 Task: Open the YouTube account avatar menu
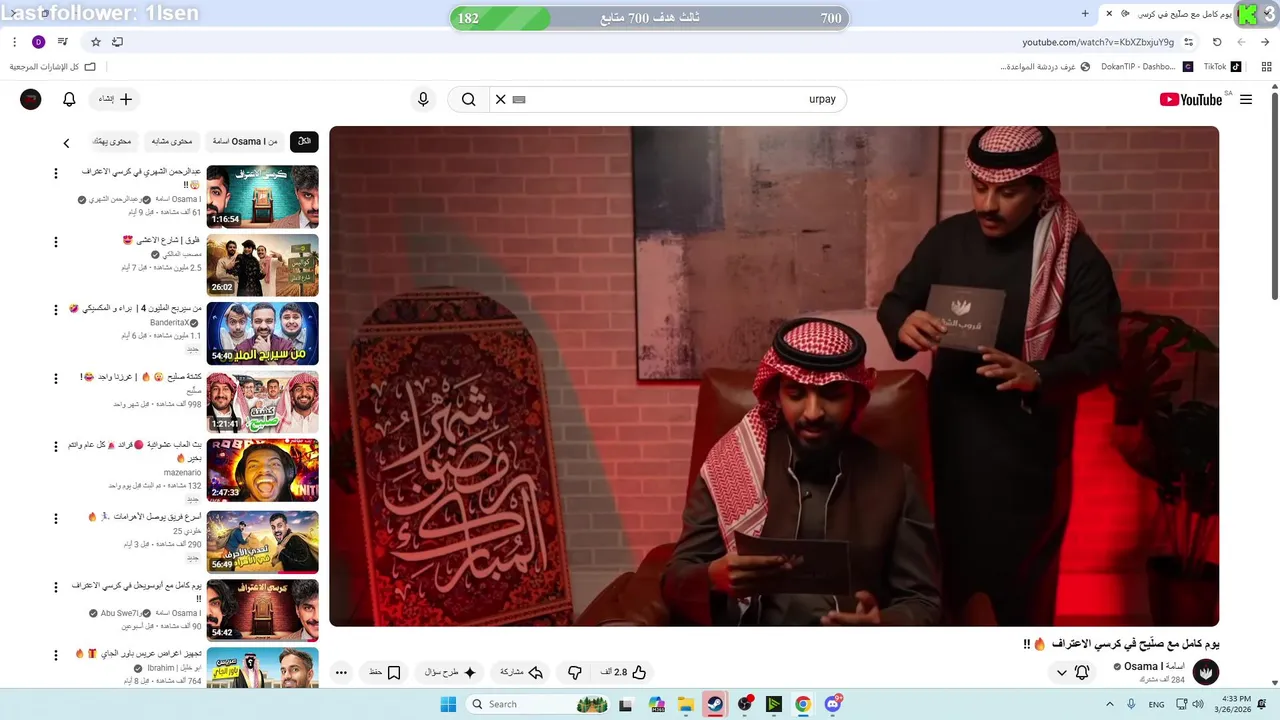point(31,99)
